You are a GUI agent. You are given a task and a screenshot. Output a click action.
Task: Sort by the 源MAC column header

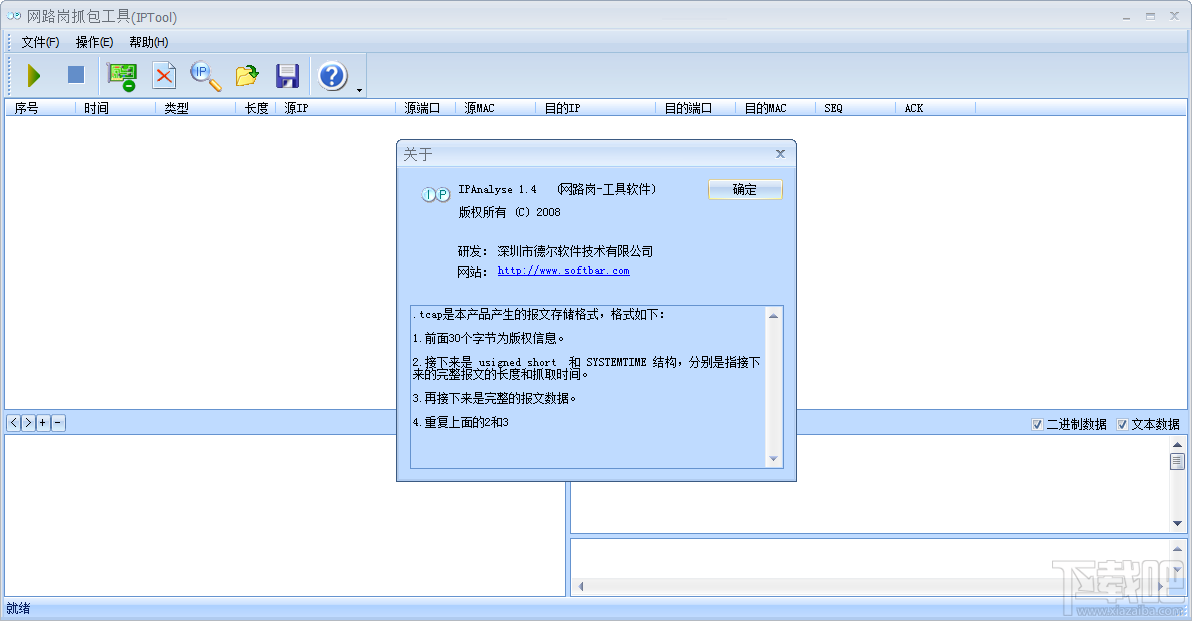pos(496,108)
